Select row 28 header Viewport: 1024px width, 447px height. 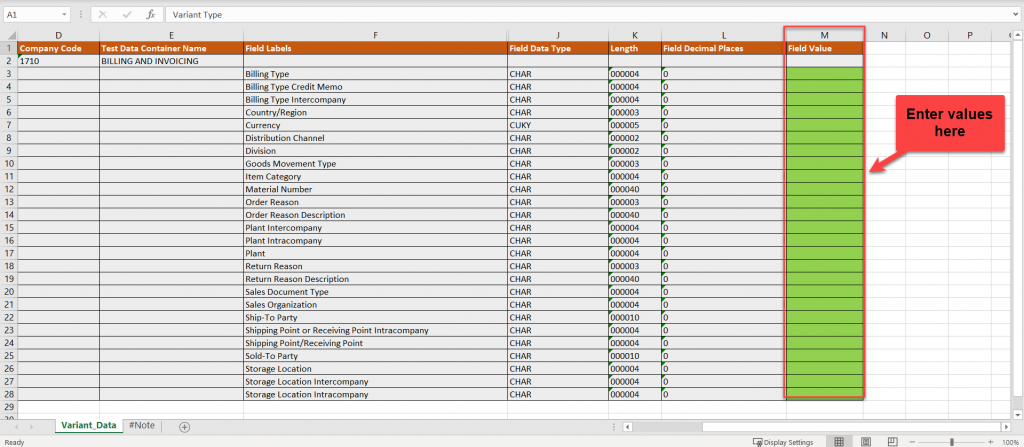point(8,394)
